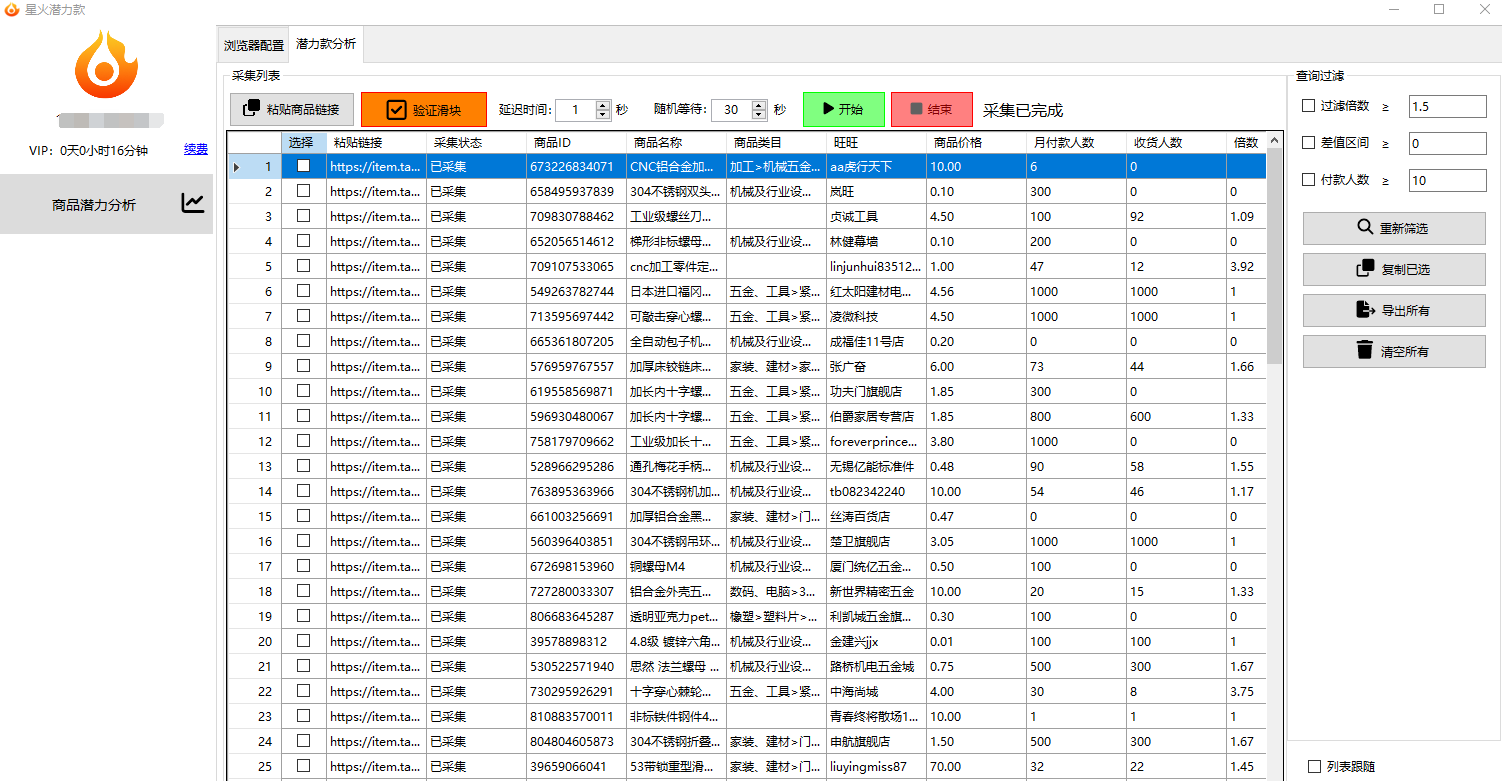This screenshot has width=1502, height=781.
Task: Click the chart icon beside 商品潜力分析
Action: [193, 203]
